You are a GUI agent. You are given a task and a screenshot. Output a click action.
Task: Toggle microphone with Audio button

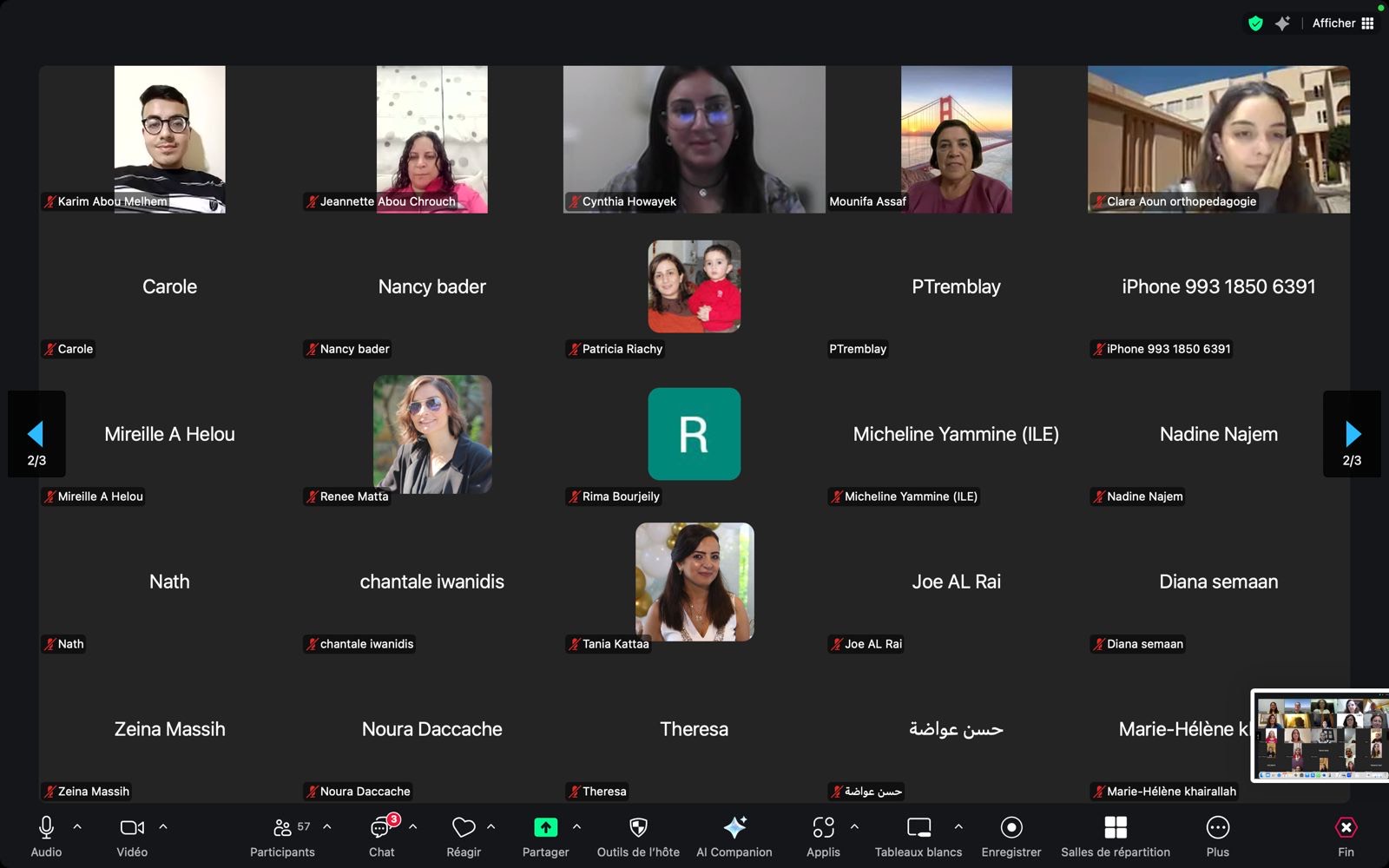click(x=47, y=828)
